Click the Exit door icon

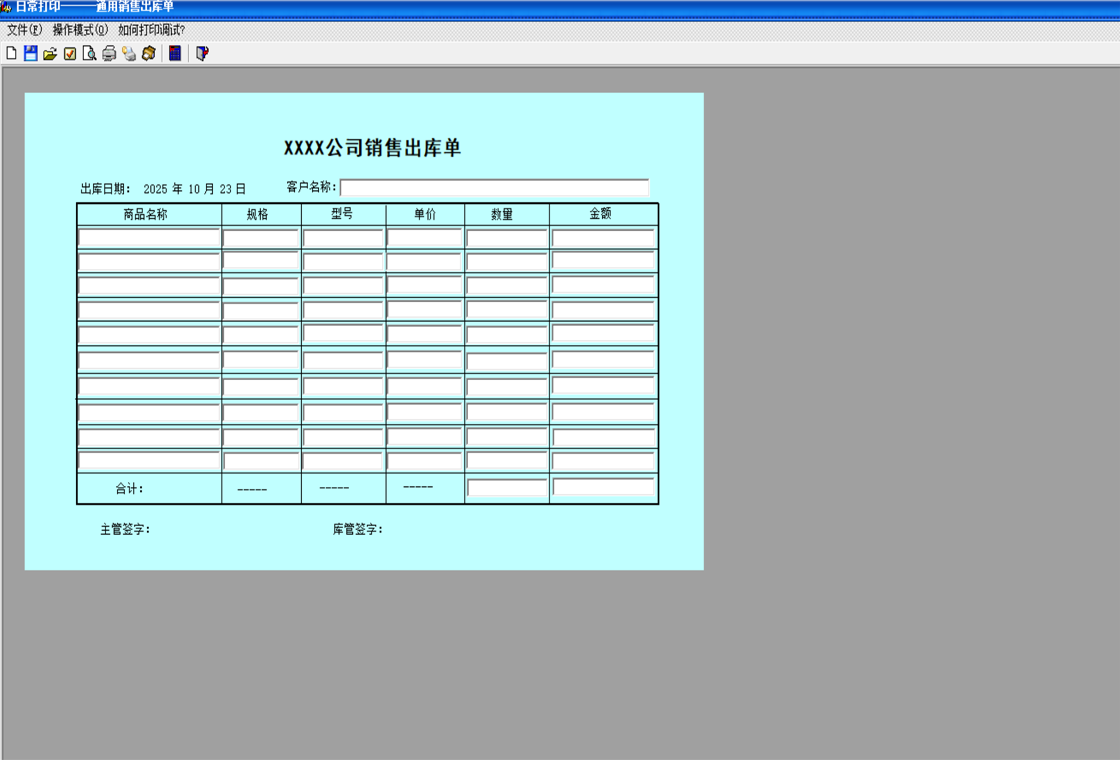click(202, 54)
